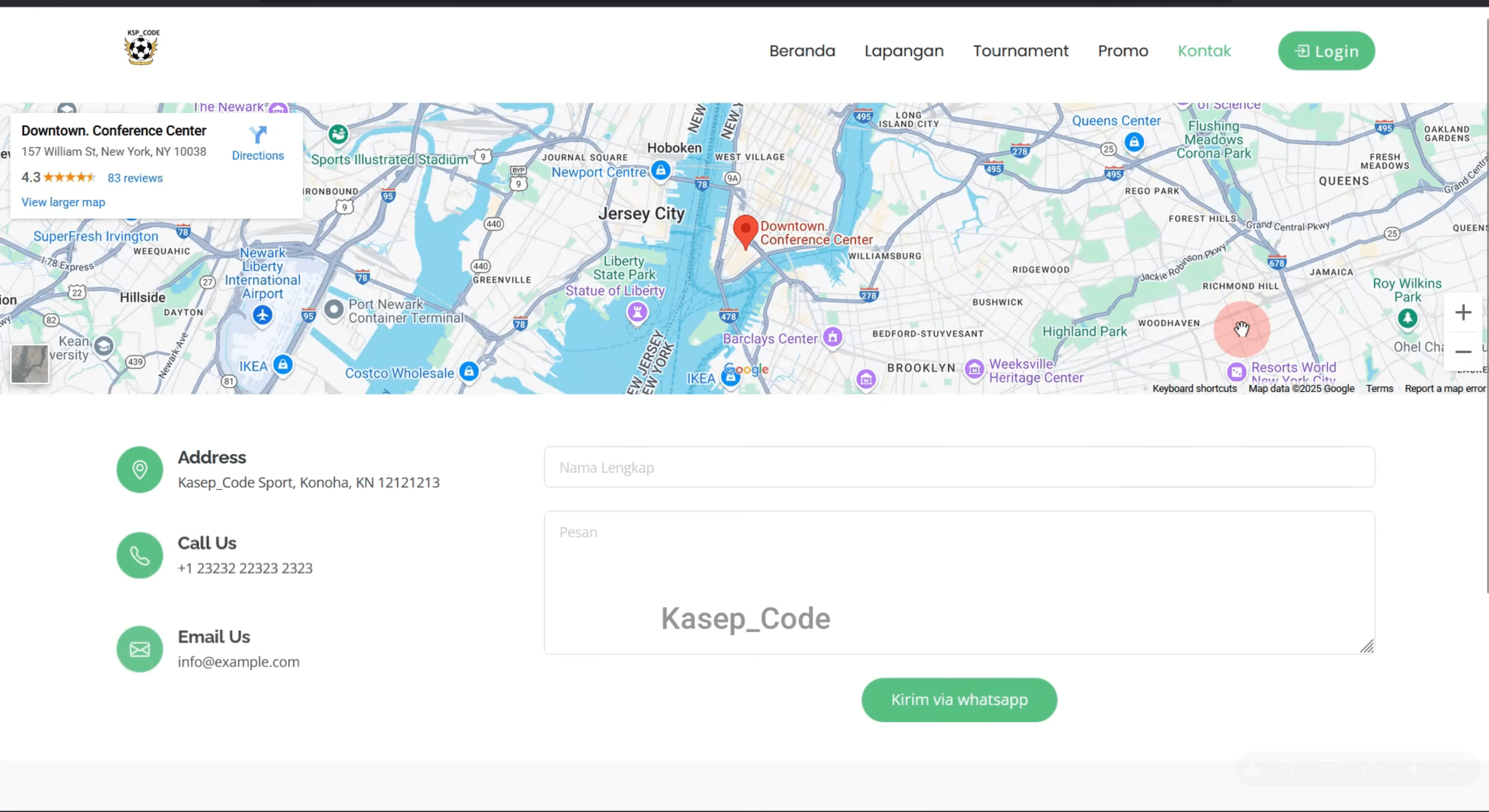Focus the Nama Lengkap input field
Image resolution: width=1489 pixels, height=812 pixels.
[959, 467]
